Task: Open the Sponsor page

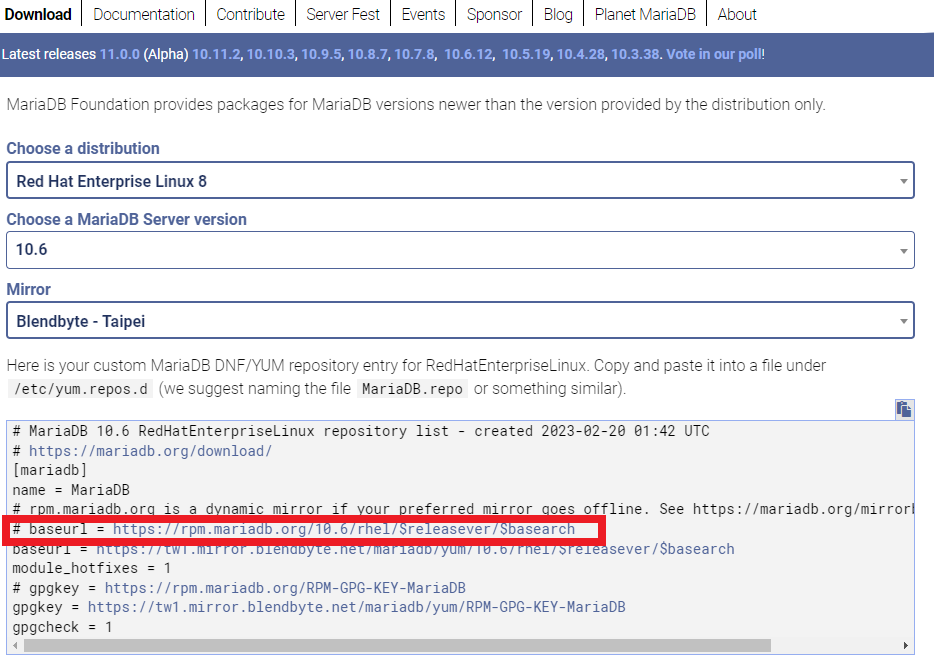Action: pyautogui.click(x=494, y=14)
